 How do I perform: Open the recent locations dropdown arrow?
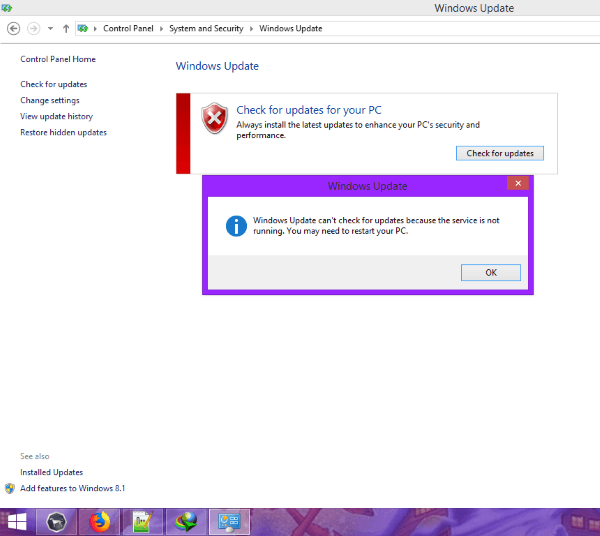(x=50, y=28)
